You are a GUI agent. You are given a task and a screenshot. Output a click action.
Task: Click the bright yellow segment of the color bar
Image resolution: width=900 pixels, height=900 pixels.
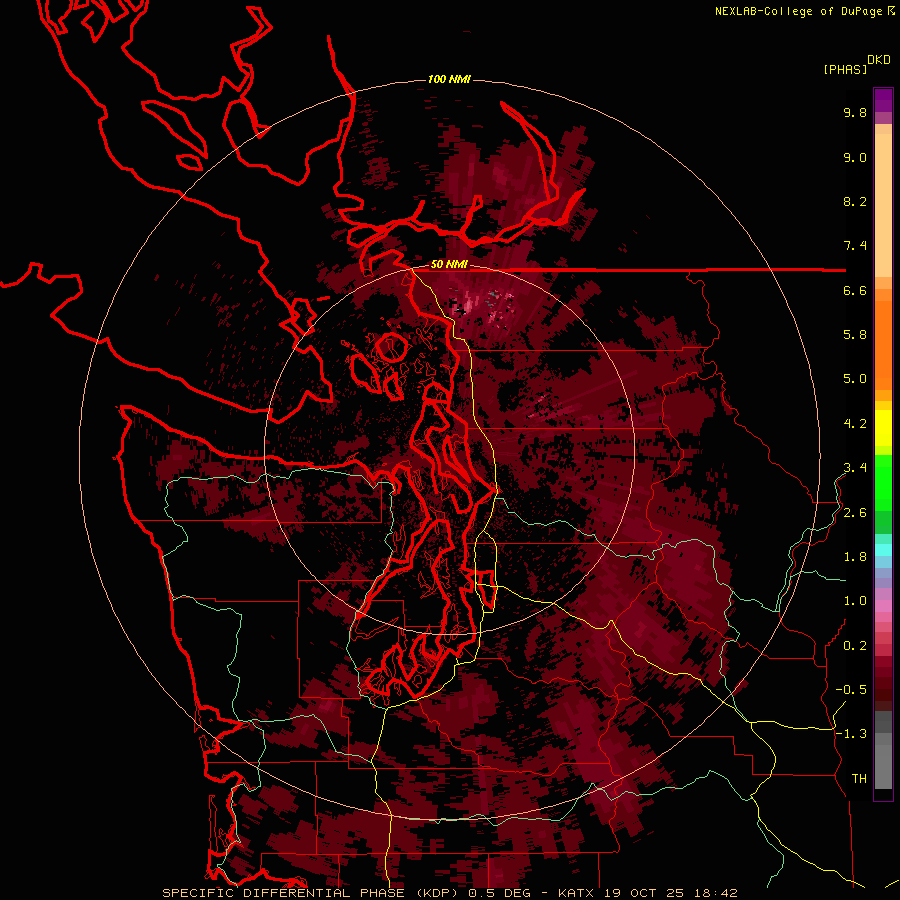pos(883,428)
